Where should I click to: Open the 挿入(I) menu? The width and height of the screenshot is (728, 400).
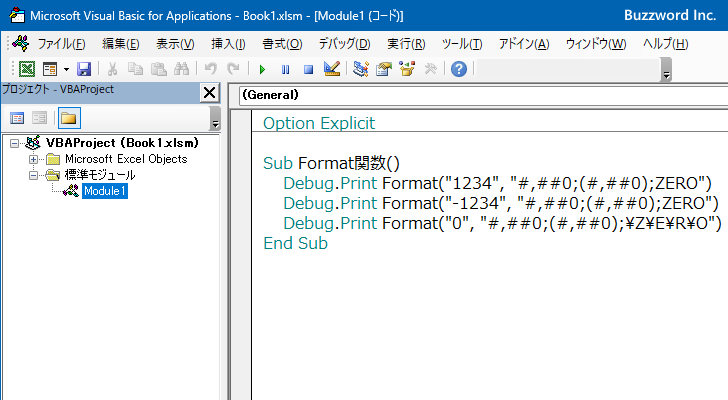pyautogui.click(x=228, y=44)
